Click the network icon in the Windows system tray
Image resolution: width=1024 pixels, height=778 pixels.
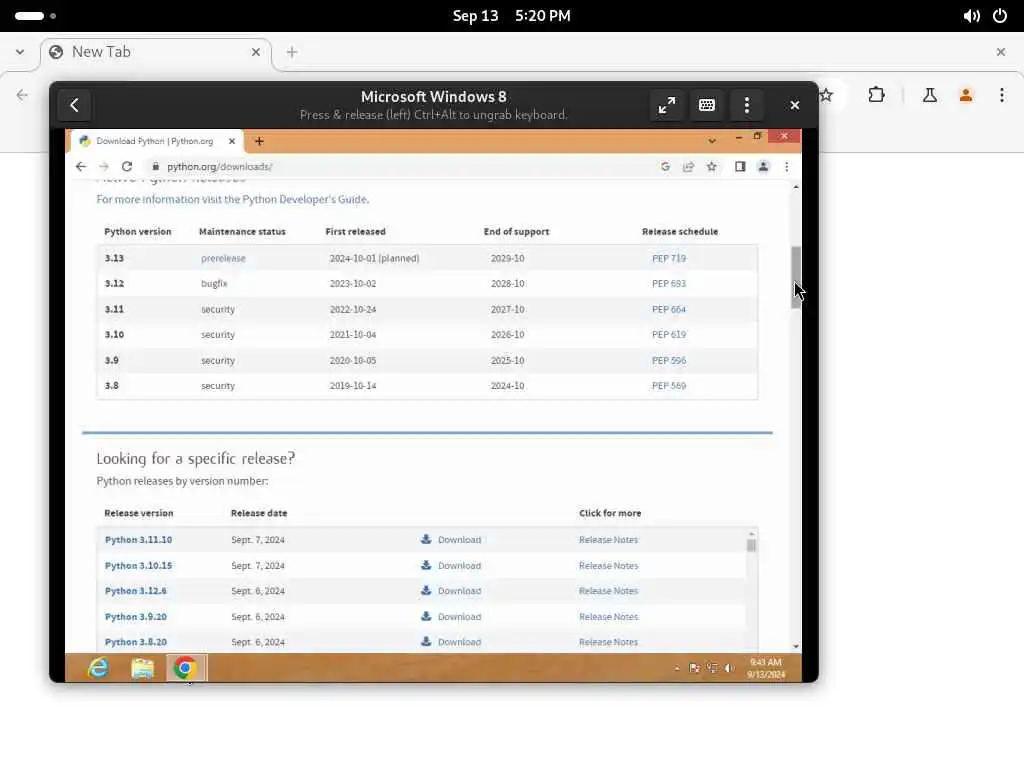click(712, 668)
